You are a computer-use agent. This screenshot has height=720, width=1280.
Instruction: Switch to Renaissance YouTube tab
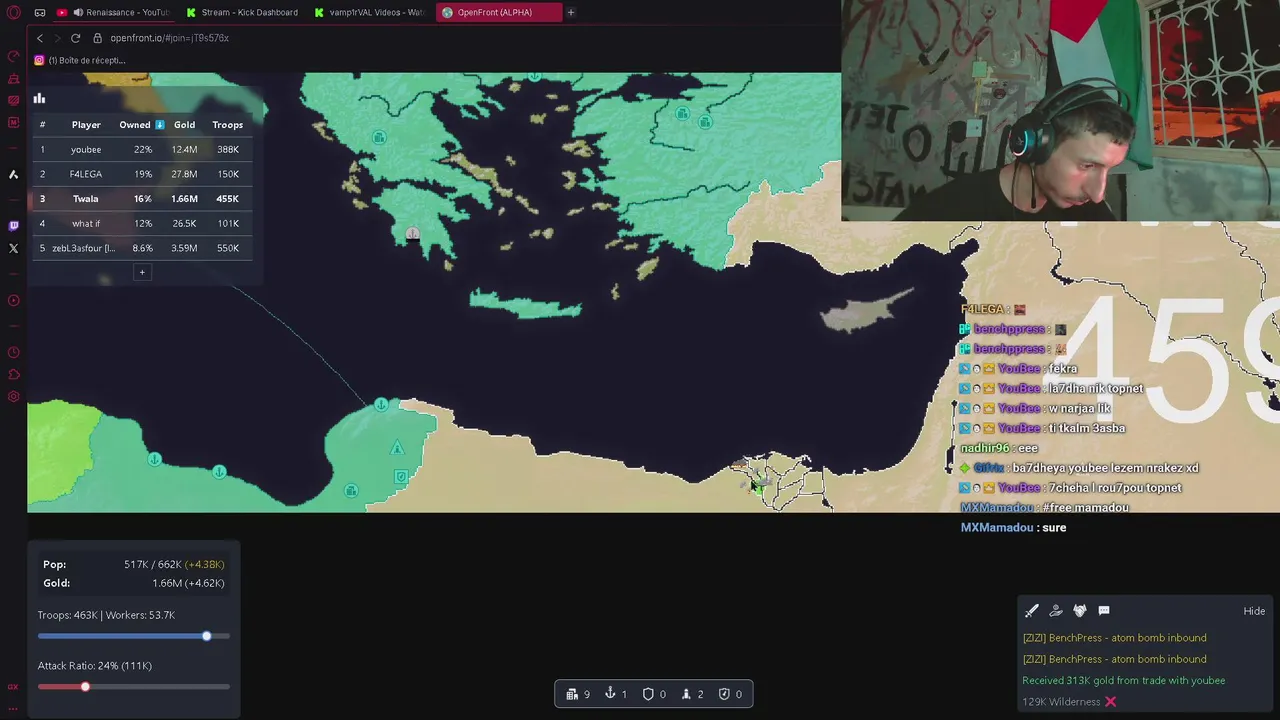pos(114,12)
